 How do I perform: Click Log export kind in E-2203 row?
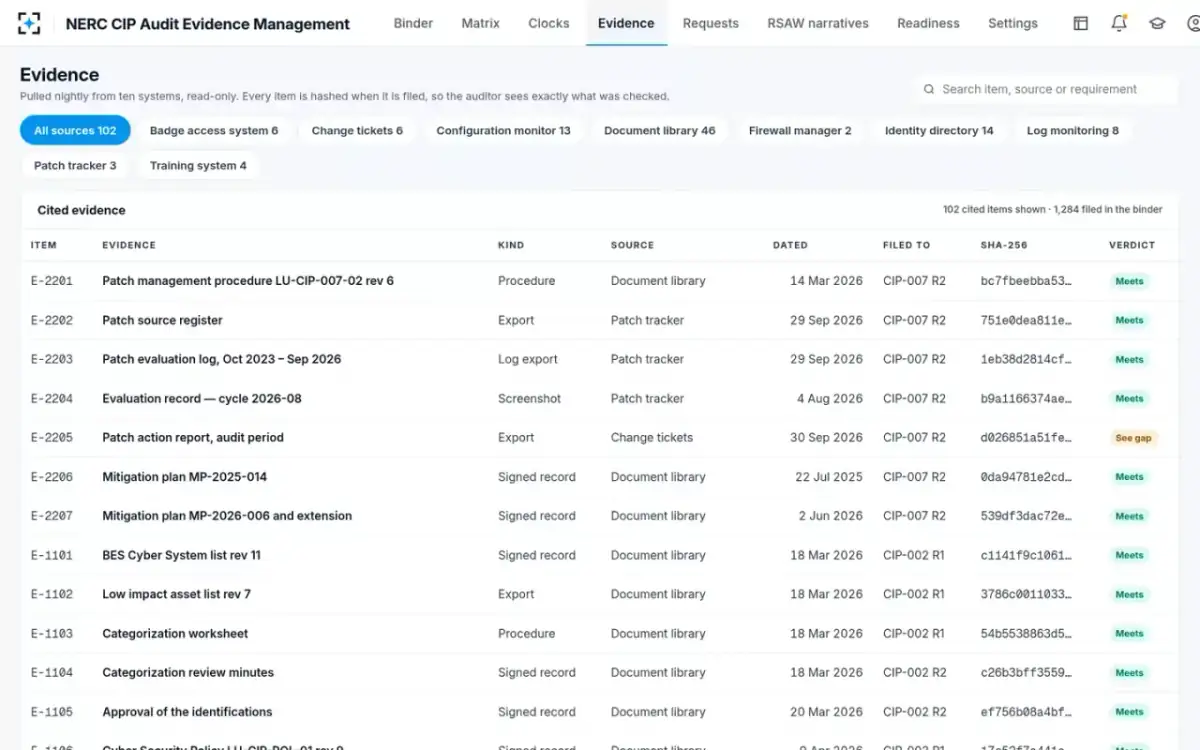coord(528,359)
